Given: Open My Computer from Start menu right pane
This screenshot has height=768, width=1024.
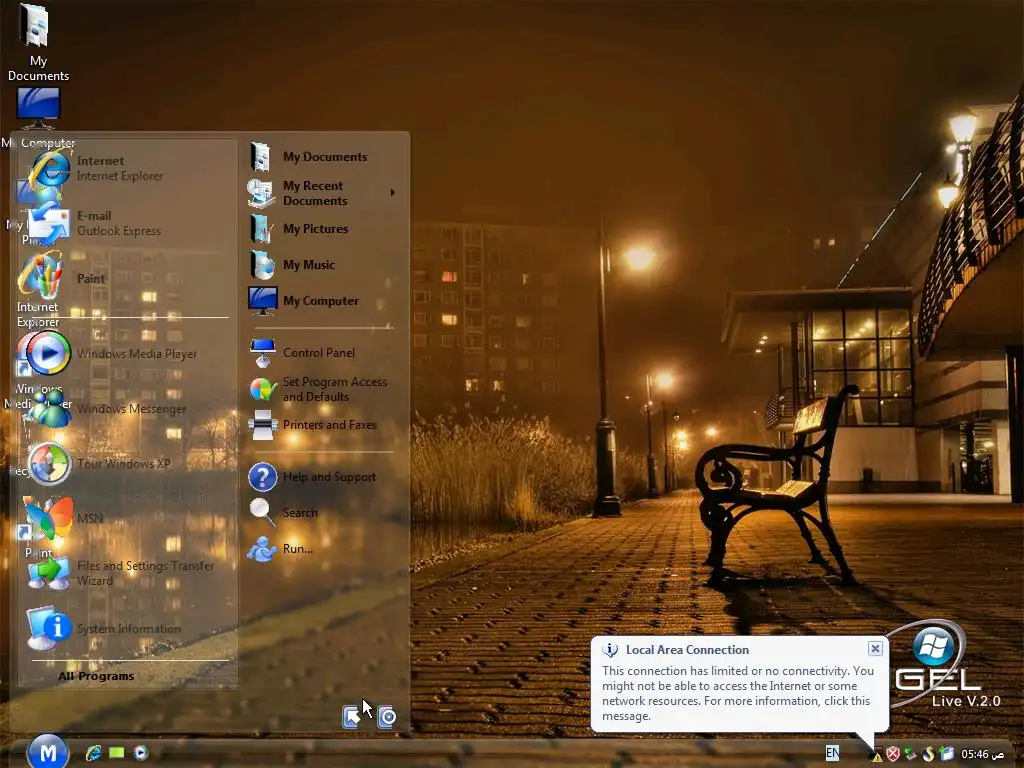Looking at the screenshot, I should [321, 301].
